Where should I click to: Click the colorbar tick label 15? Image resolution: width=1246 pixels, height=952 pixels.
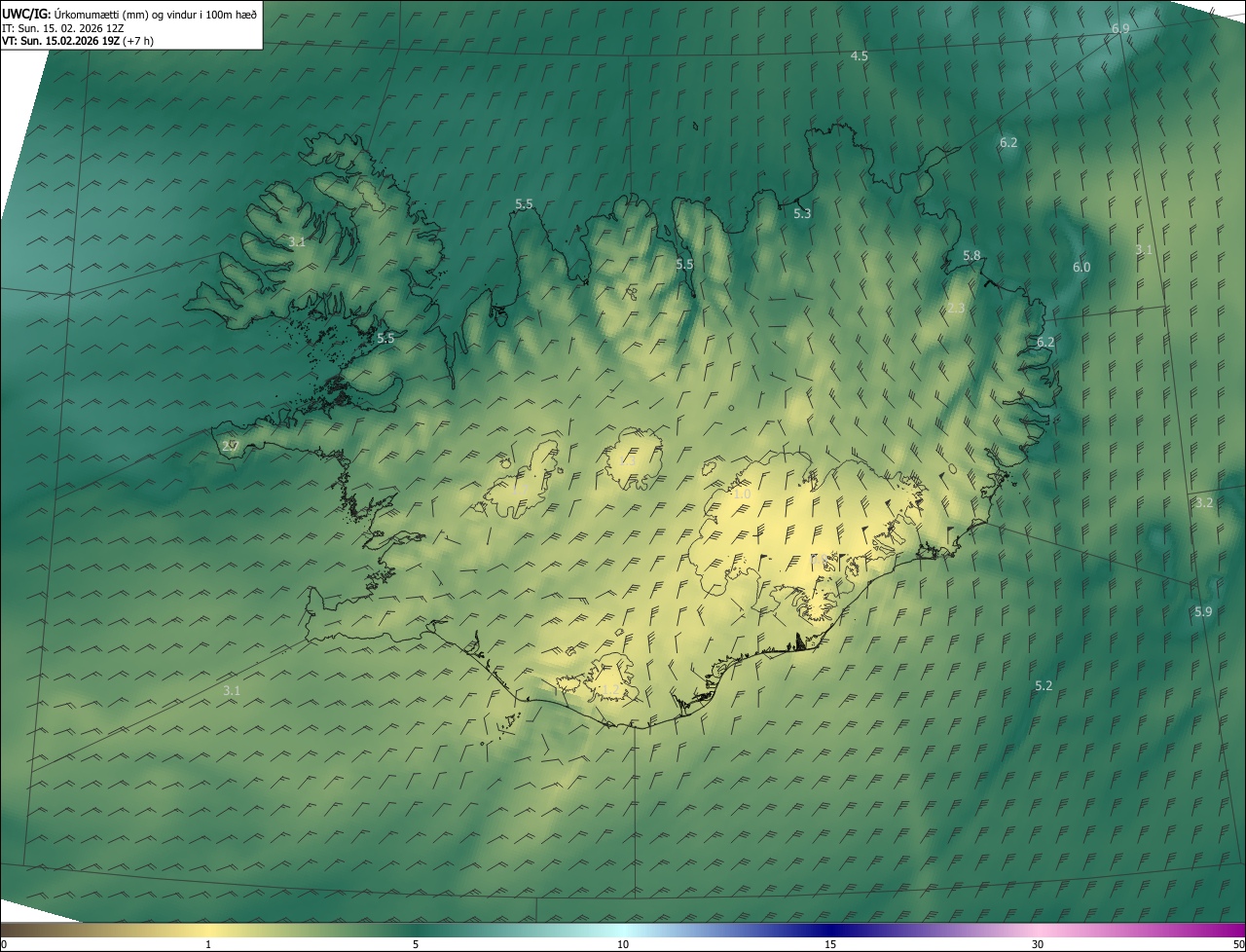[x=830, y=944]
